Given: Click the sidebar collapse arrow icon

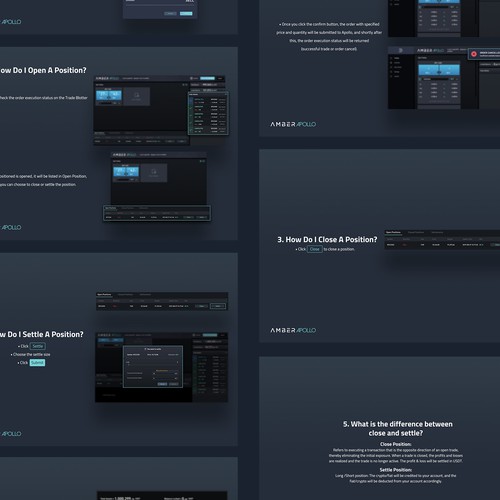Looking at the screenshot, I should coord(400,50).
